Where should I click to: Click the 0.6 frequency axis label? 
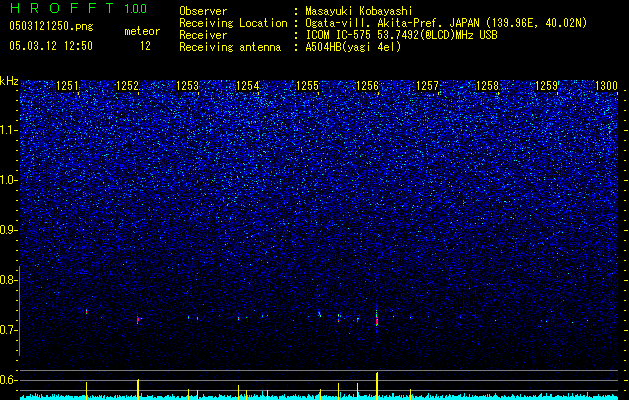click(9, 380)
